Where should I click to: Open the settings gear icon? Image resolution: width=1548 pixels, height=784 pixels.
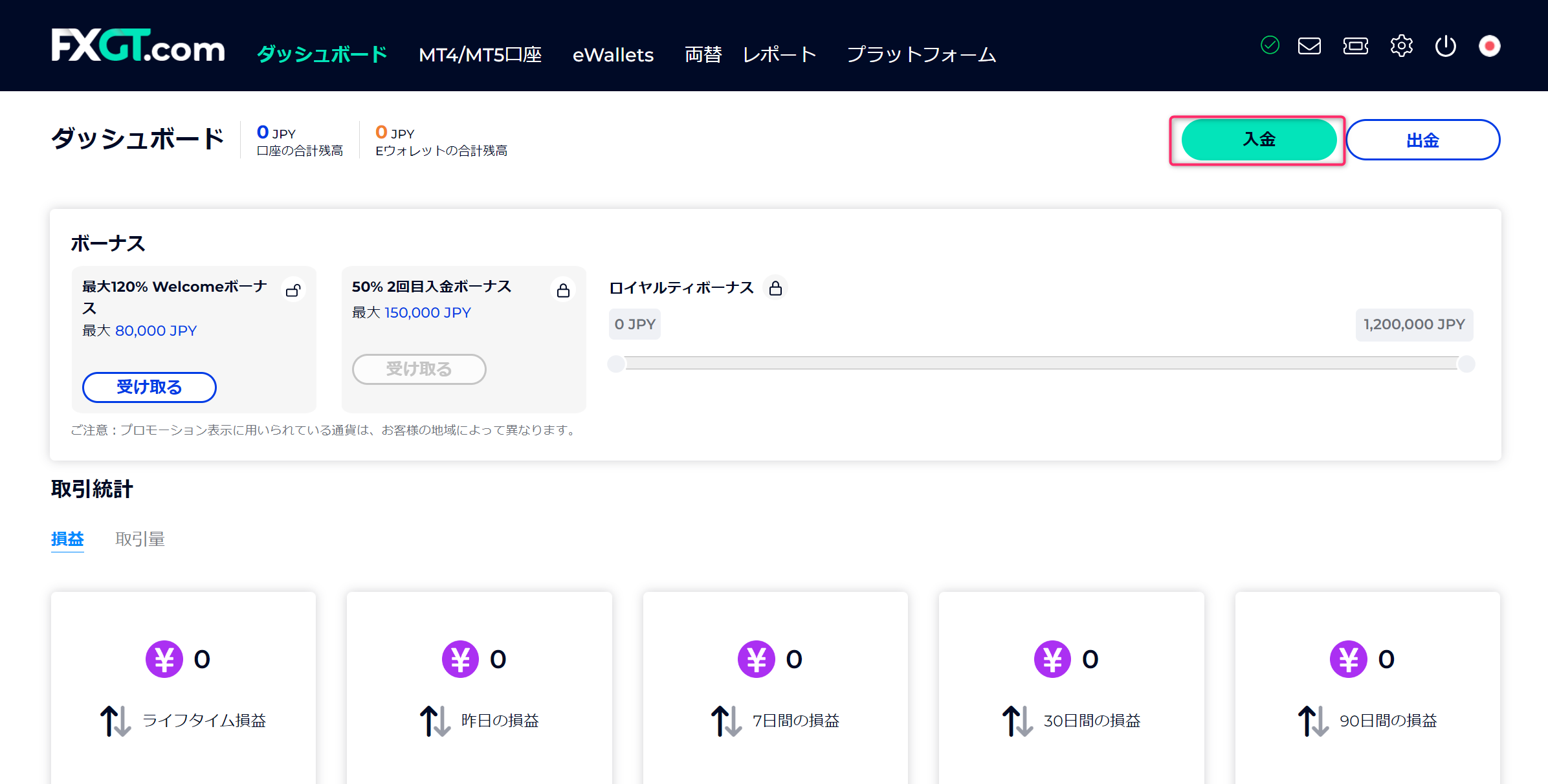pos(1402,45)
